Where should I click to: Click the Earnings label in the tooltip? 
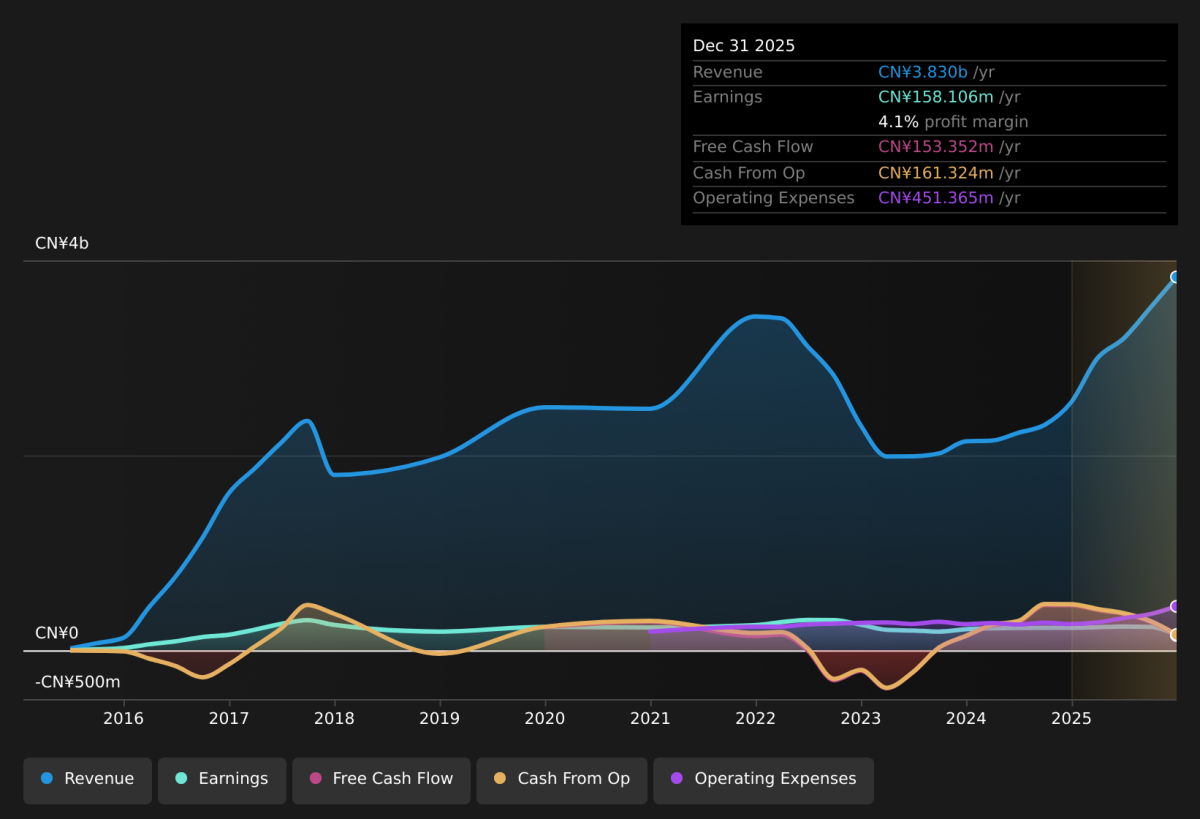[x=728, y=97]
